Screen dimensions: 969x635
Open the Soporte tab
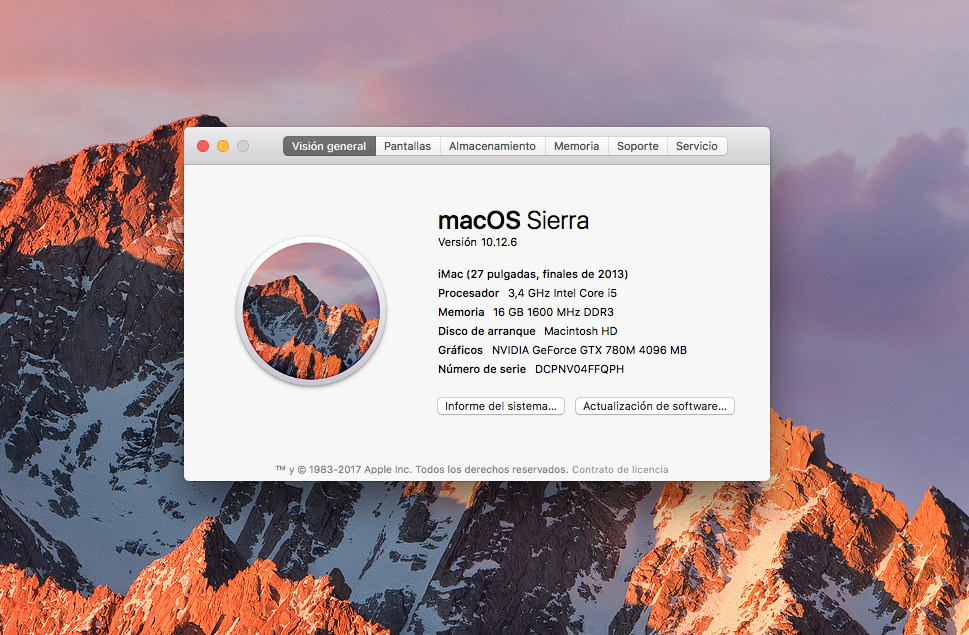(638, 146)
